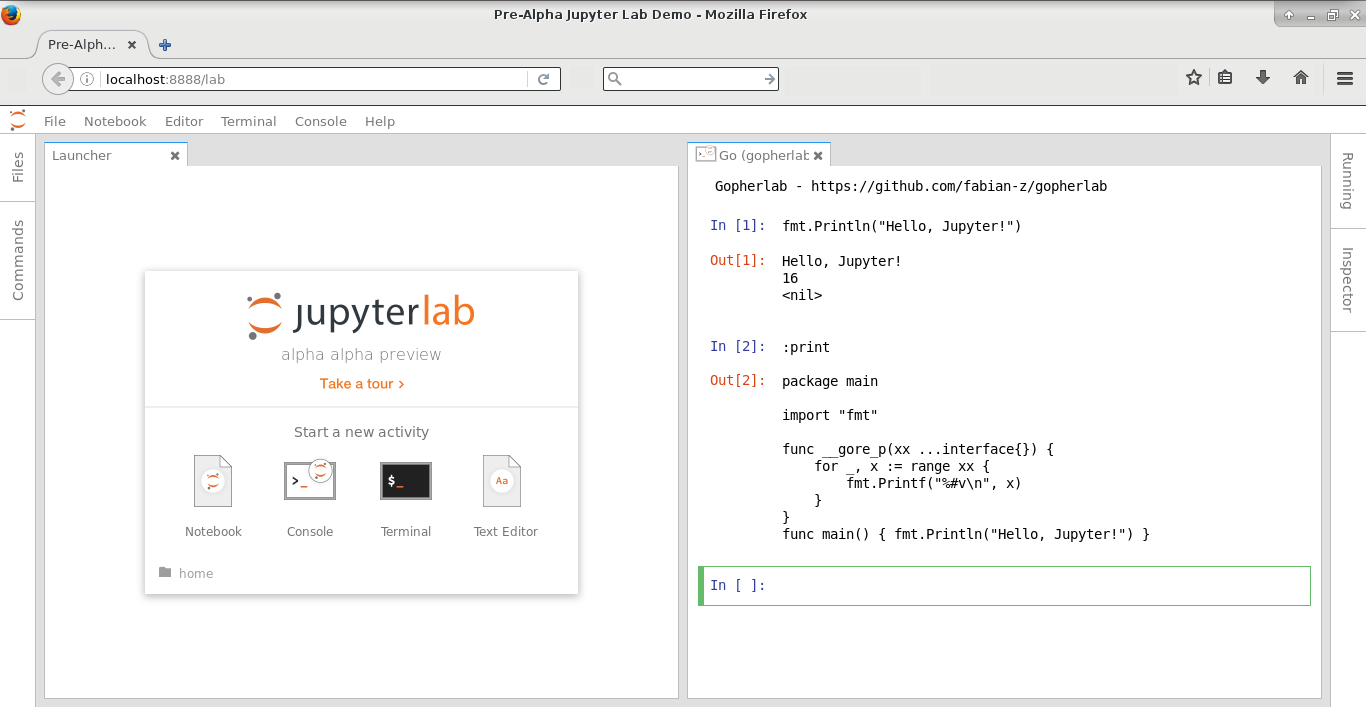Open the Notebook menu
This screenshot has width=1366, height=707.
pos(115,121)
